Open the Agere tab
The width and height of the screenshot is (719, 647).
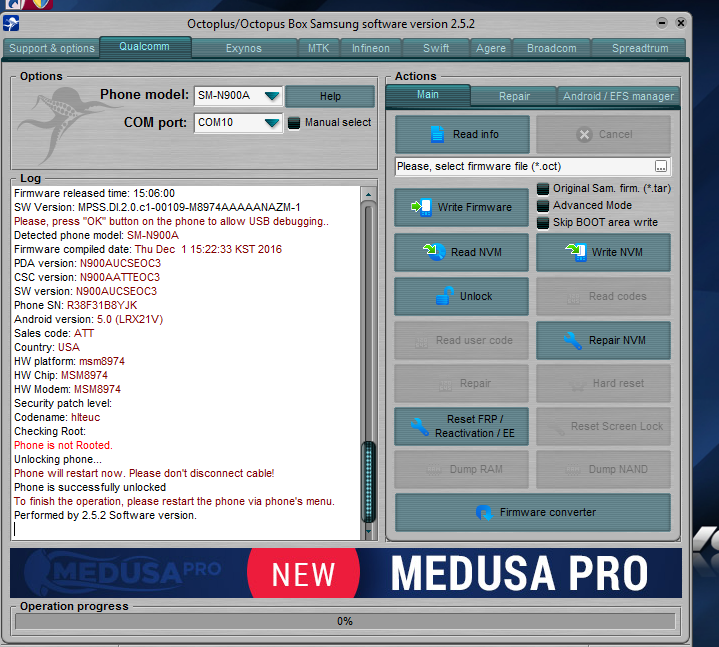click(x=491, y=48)
